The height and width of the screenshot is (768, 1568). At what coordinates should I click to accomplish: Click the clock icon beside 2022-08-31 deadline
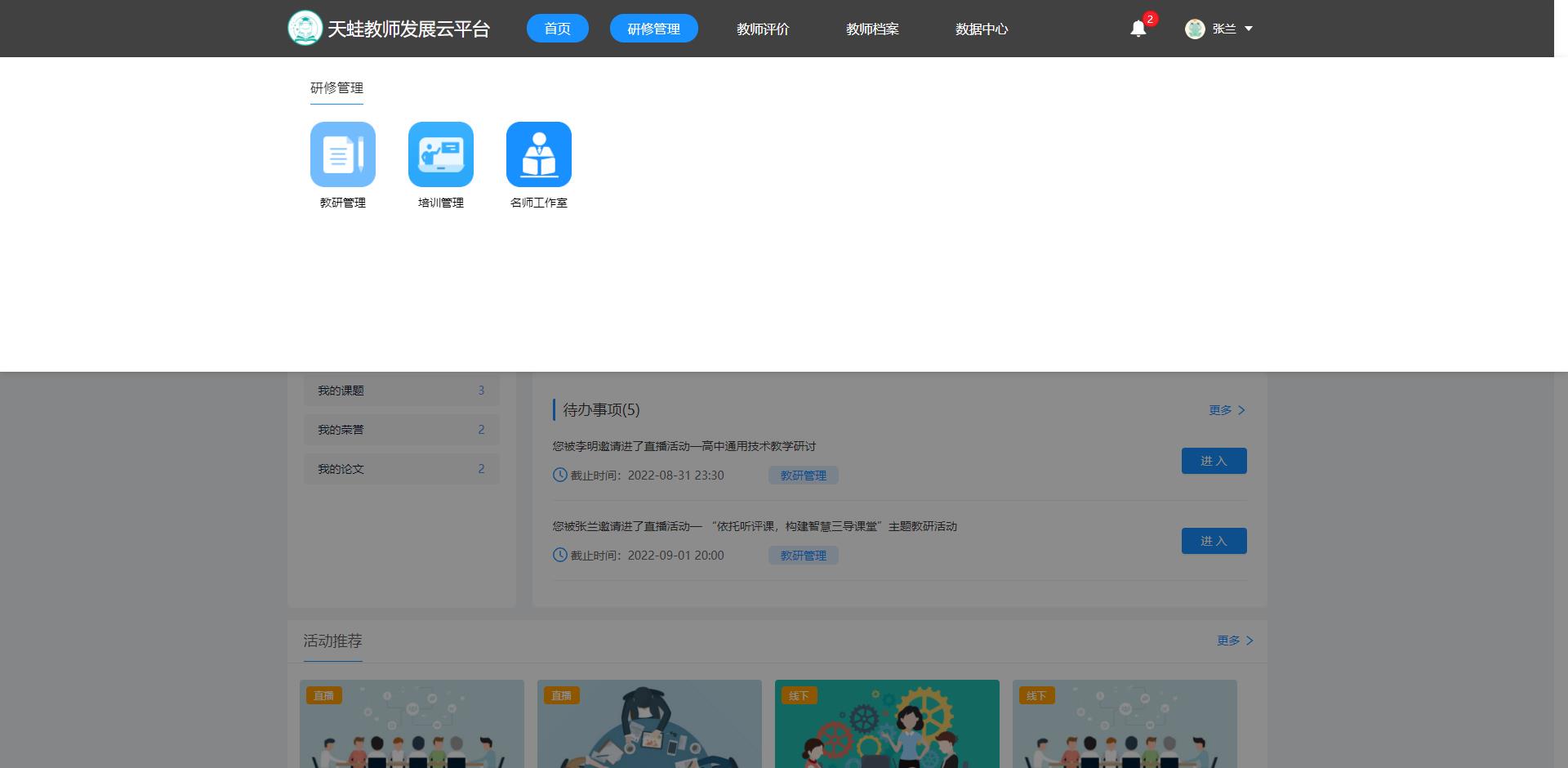(x=560, y=475)
